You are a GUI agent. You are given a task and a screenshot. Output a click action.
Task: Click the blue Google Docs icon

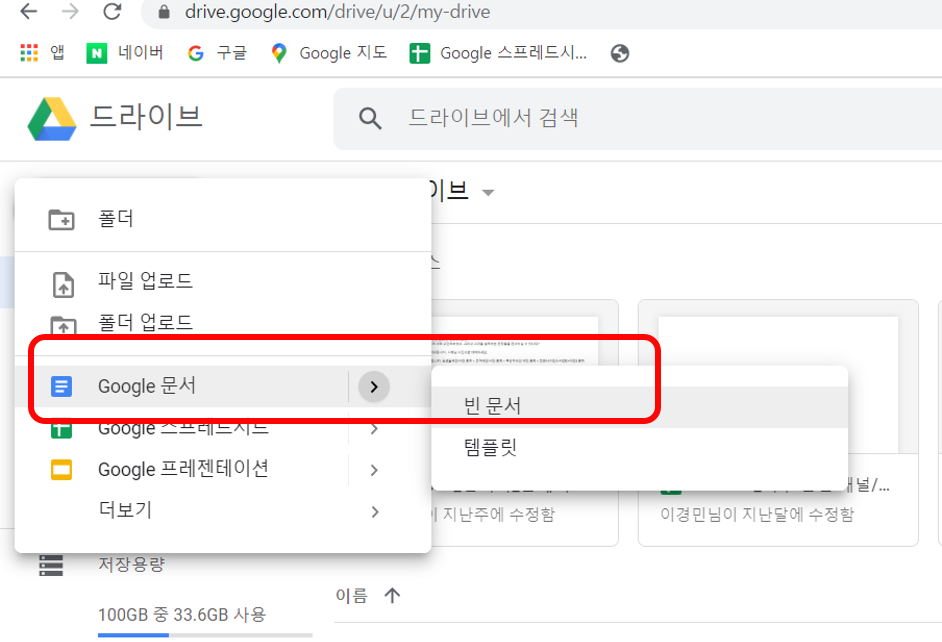(61, 386)
